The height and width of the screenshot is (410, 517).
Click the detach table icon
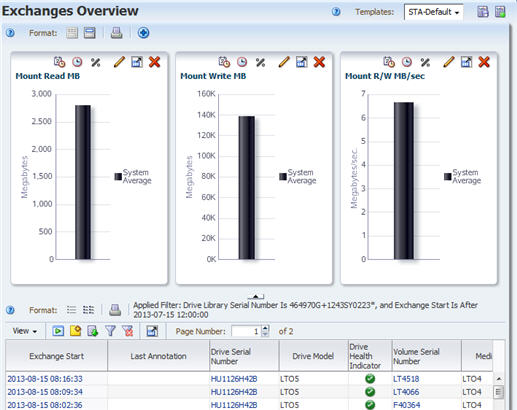pyautogui.click(x=152, y=331)
